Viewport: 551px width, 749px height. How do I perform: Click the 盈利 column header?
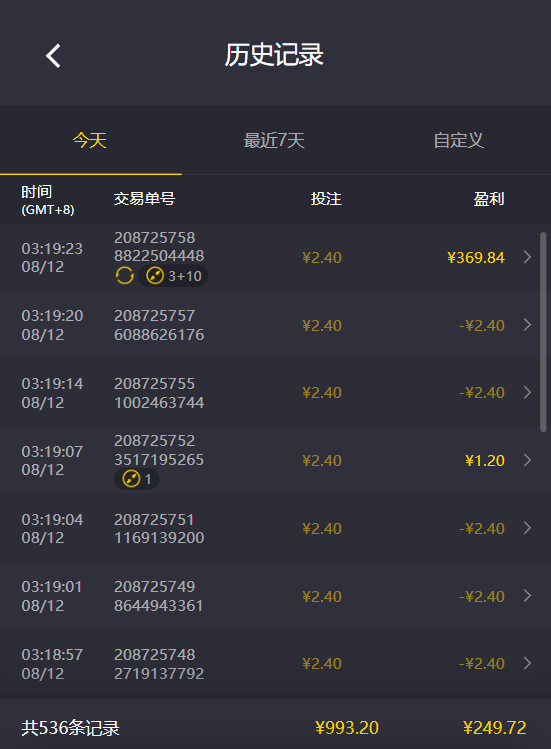click(488, 199)
